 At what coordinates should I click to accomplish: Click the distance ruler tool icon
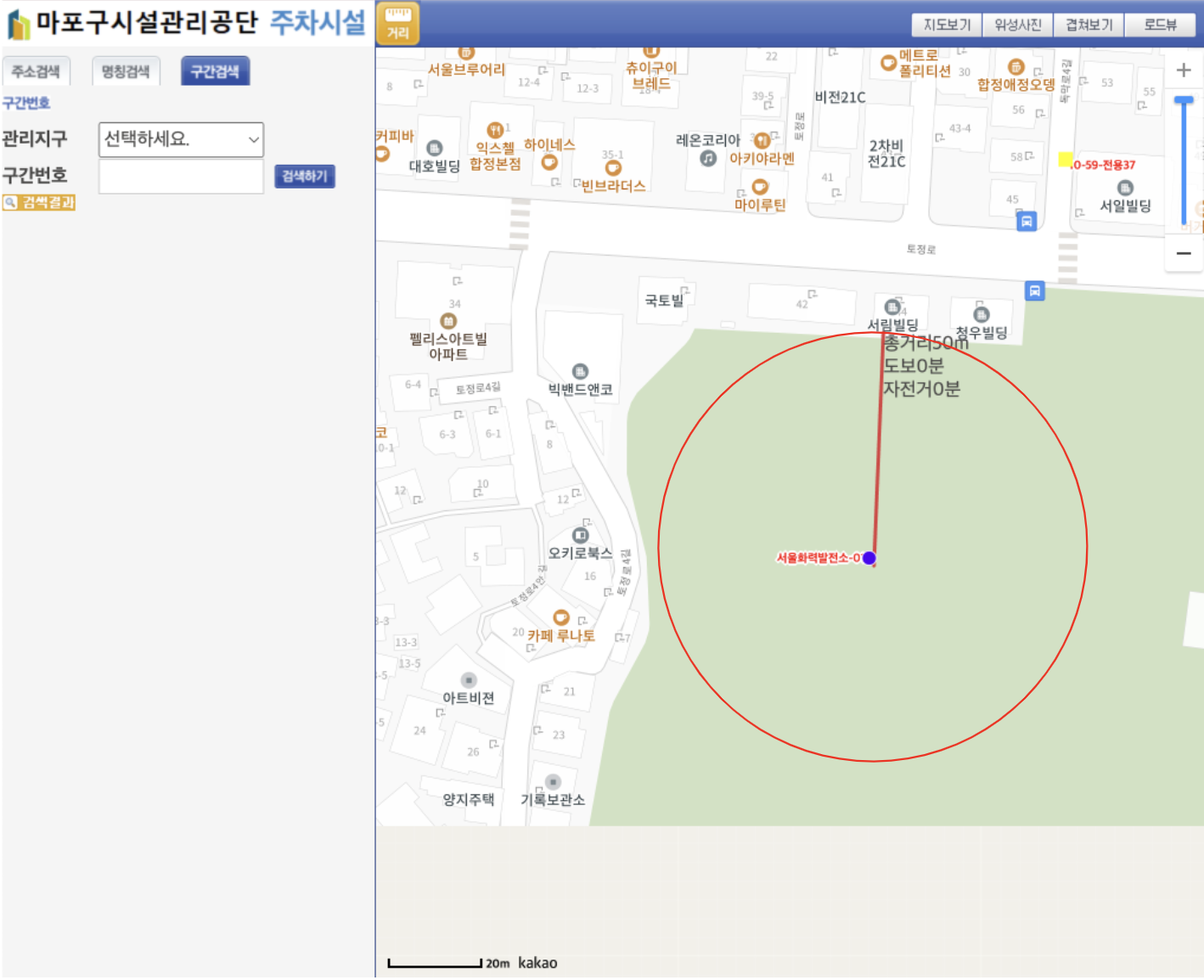click(x=397, y=24)
